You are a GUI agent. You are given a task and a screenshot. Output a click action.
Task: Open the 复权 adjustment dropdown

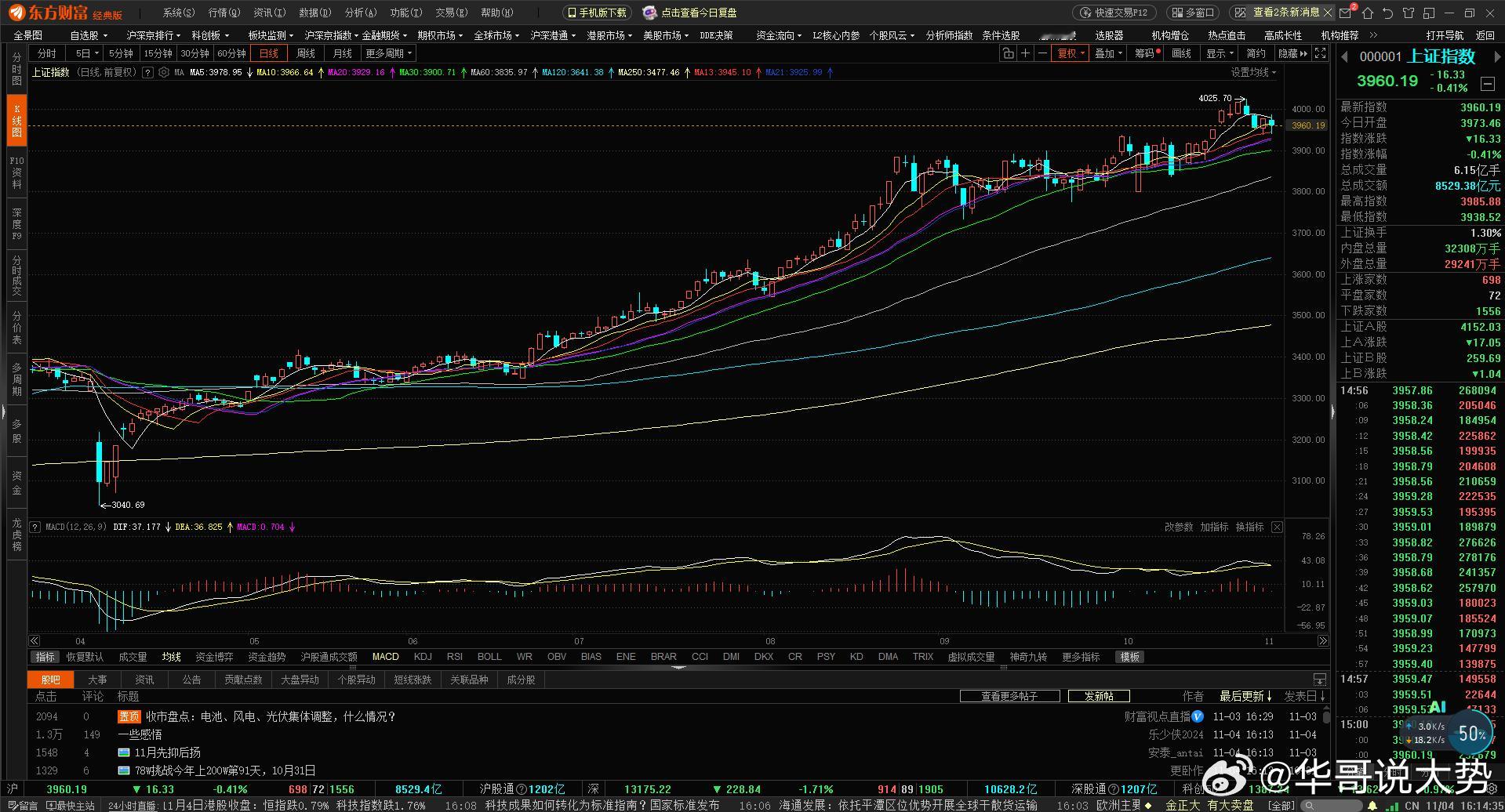point(1071,53)
